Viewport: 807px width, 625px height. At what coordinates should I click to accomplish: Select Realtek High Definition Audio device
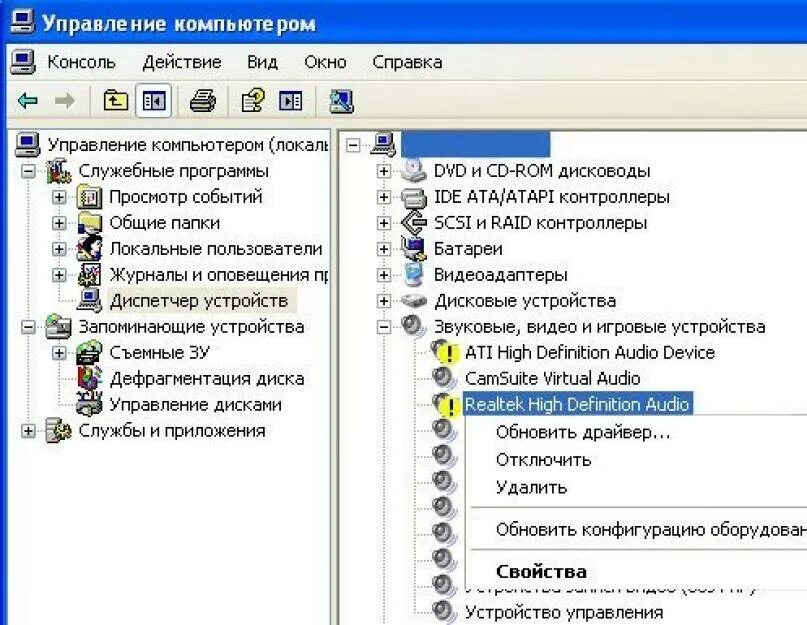[x=577, y=404]
